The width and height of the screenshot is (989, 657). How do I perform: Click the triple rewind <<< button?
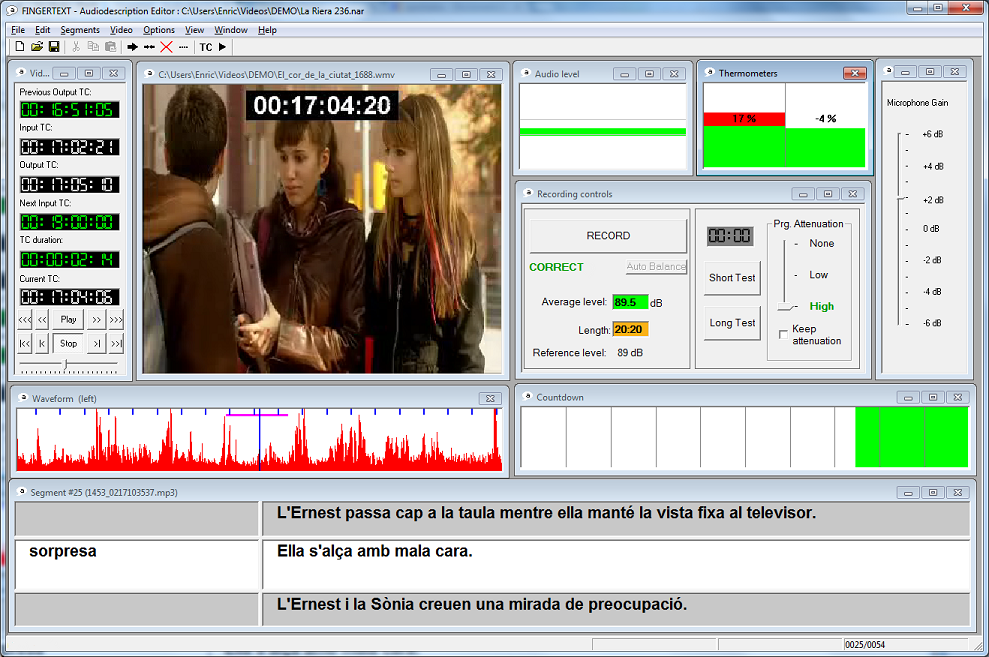pos(25,320)
